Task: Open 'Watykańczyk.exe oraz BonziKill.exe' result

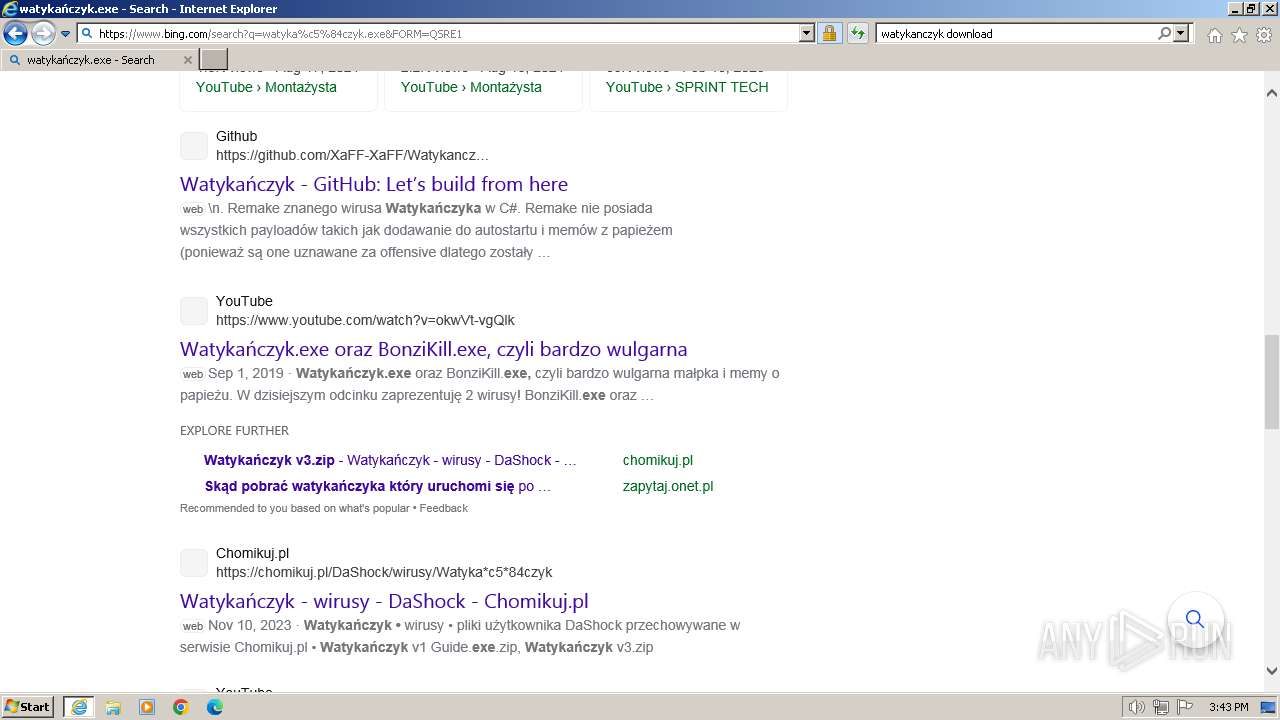Action: coord(434,349)
